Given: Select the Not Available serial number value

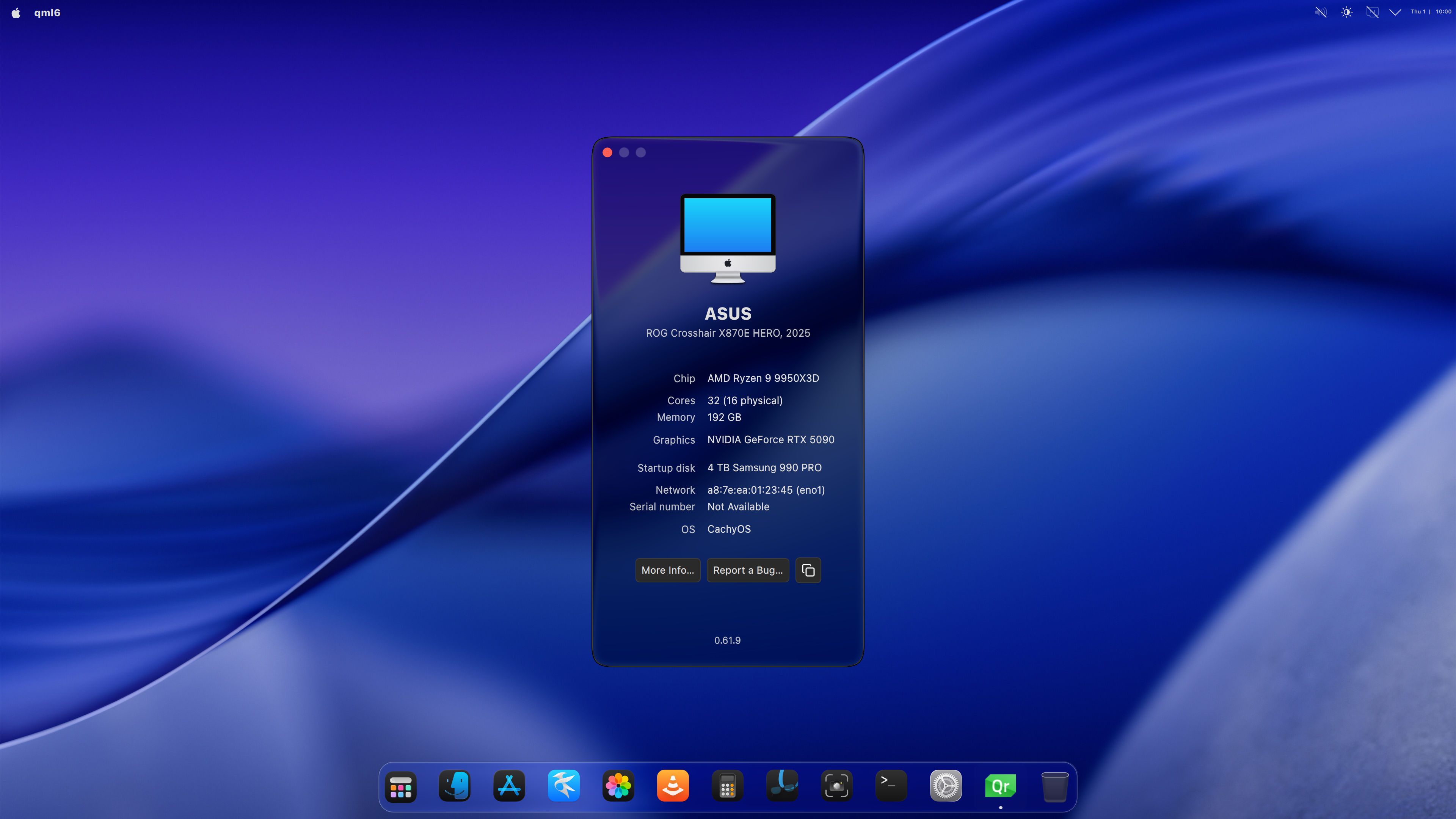Looking at the screenshot, I should coord(738,507).
